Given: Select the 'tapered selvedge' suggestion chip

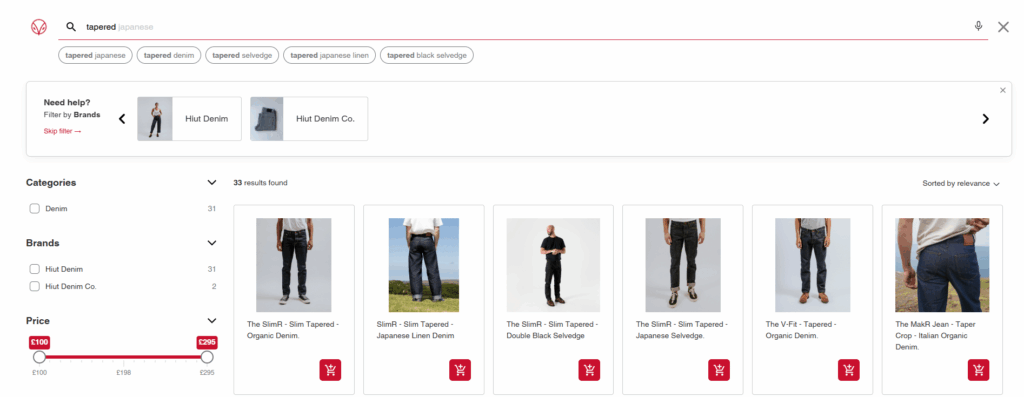Looking at the screenshot, I should [x=242, y=56].
